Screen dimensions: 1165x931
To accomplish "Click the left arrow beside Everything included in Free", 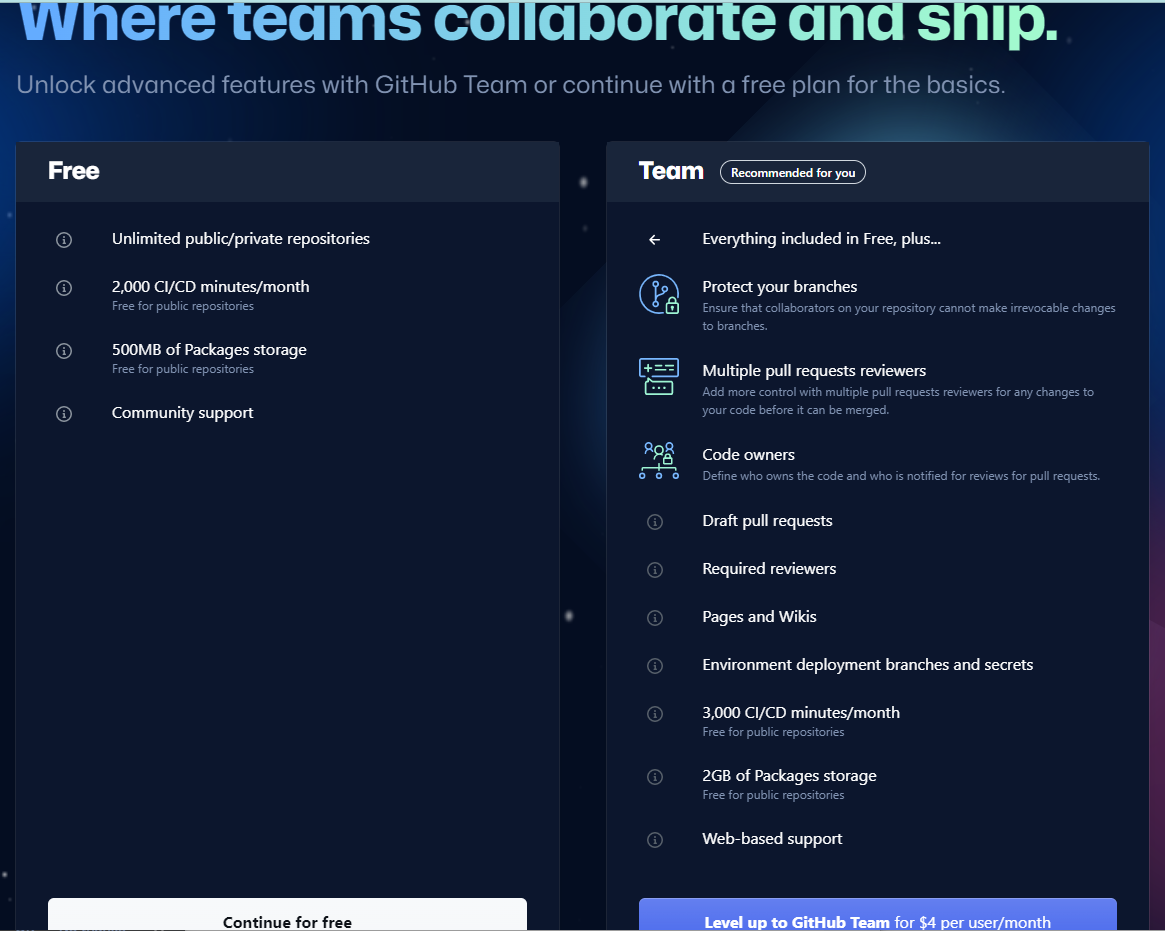I will (655, 239).
